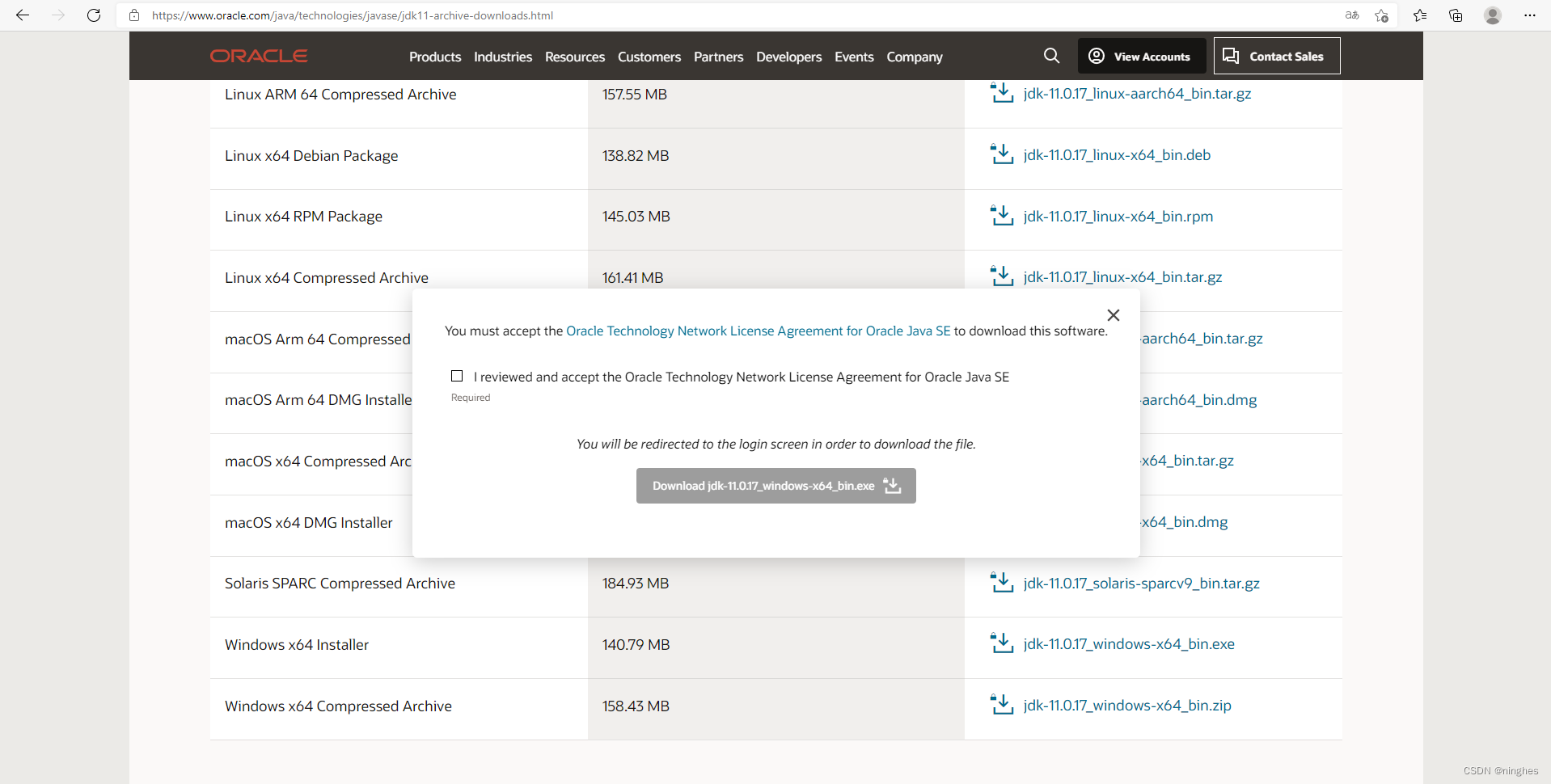Click the macOS x64_bin.tar.gz link

point(1187,460)
